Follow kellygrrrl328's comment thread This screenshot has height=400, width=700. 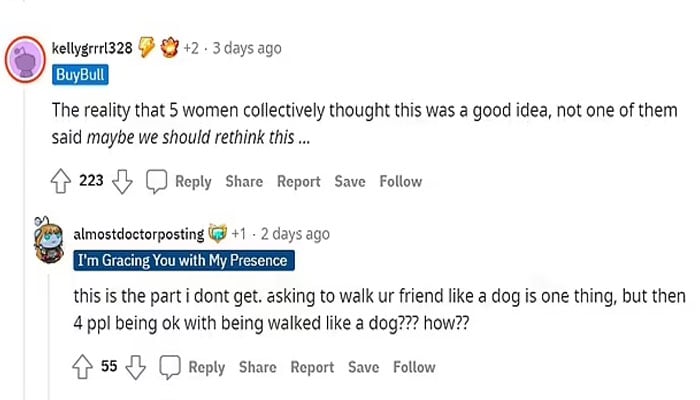[x=400, y=181]
